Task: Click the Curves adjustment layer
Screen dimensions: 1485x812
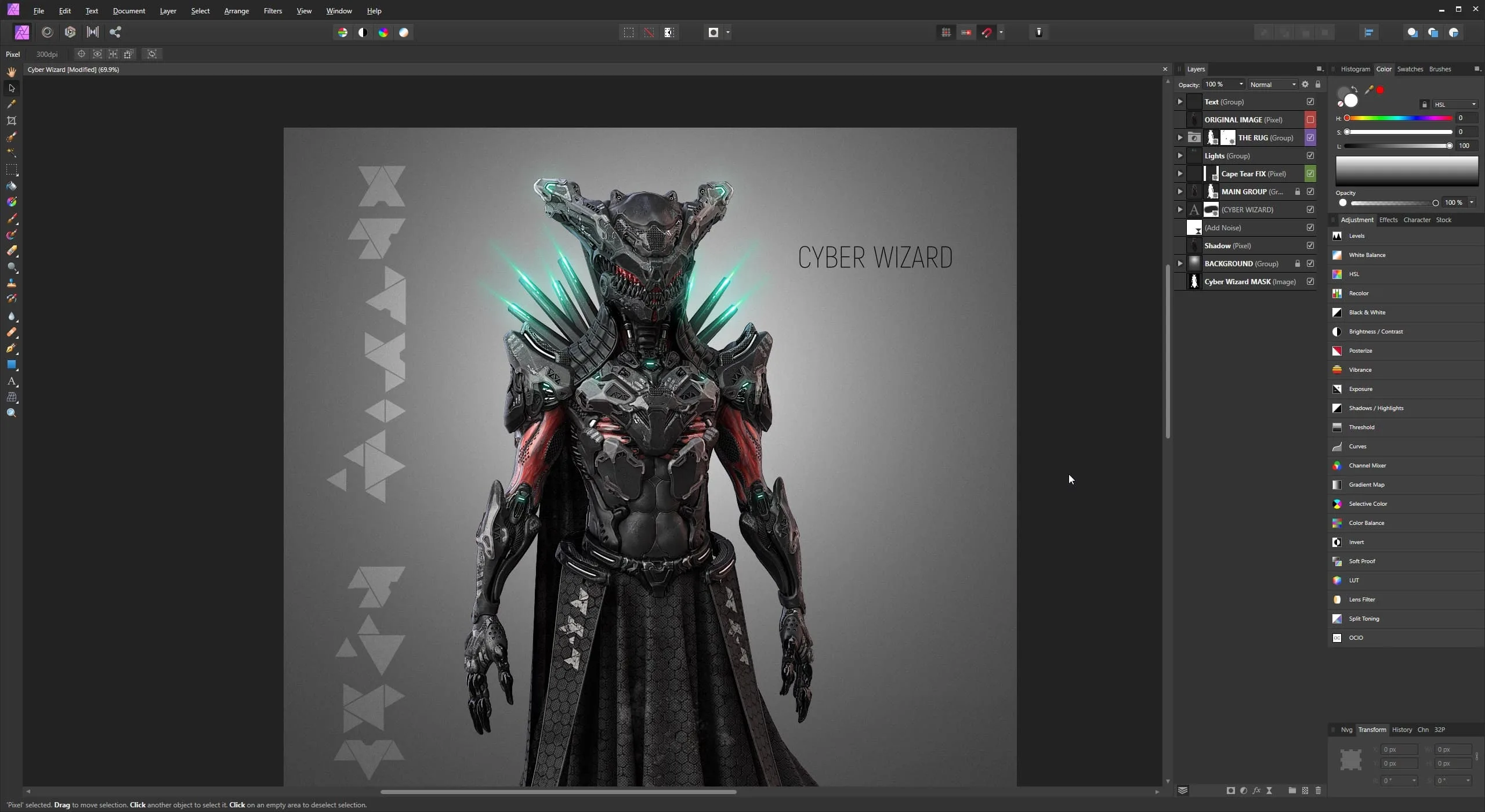Action: pos(1357,446)
